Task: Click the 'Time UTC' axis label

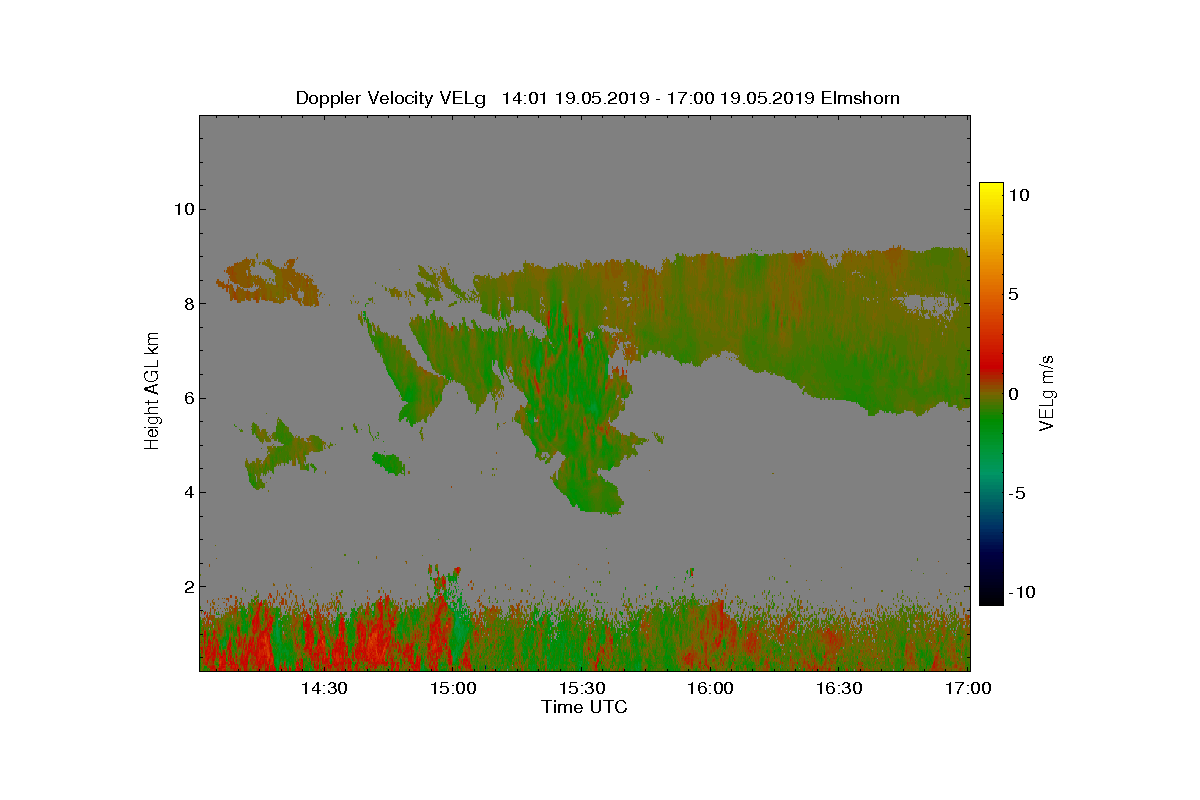Action: pos(585,707)
